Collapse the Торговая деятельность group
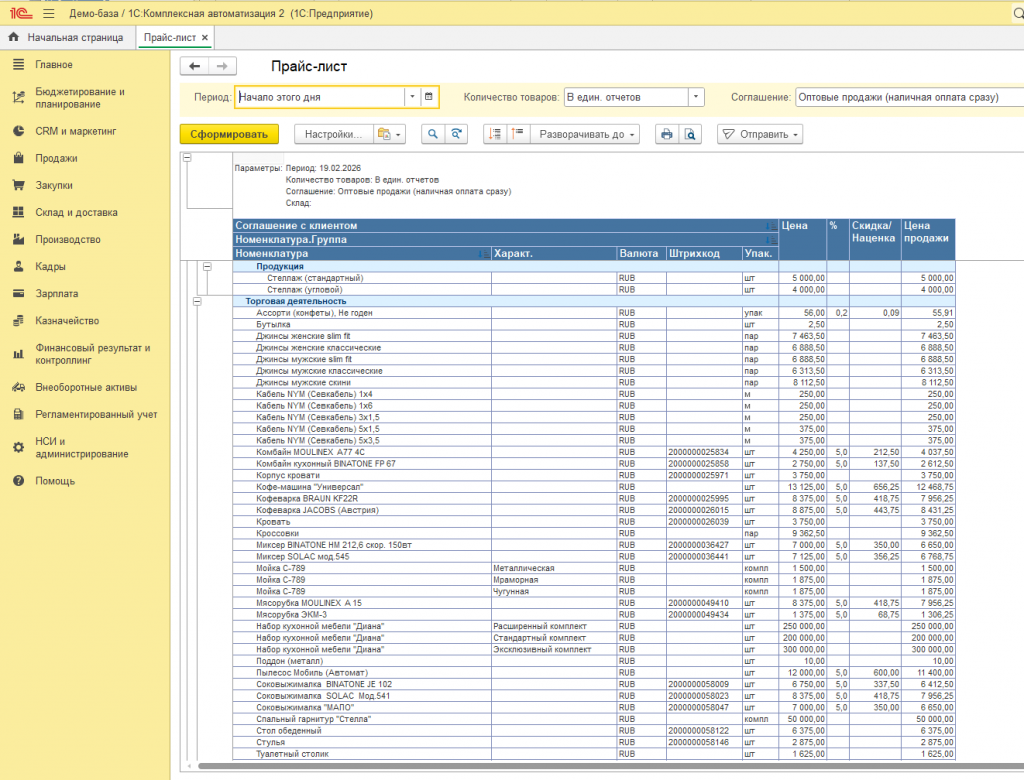 (197, 301)
